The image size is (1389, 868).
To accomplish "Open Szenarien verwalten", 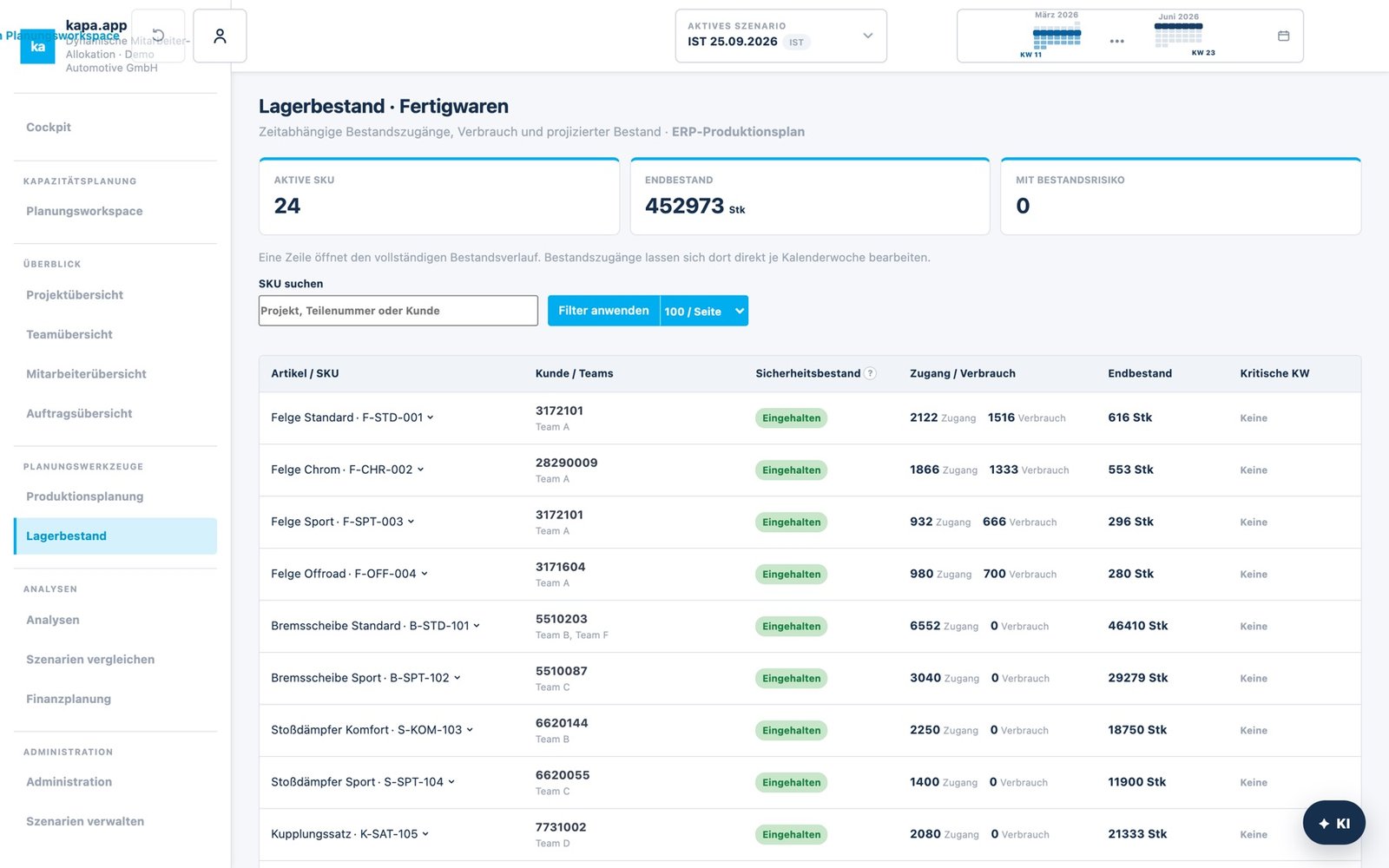I will [x=115, y=821].
